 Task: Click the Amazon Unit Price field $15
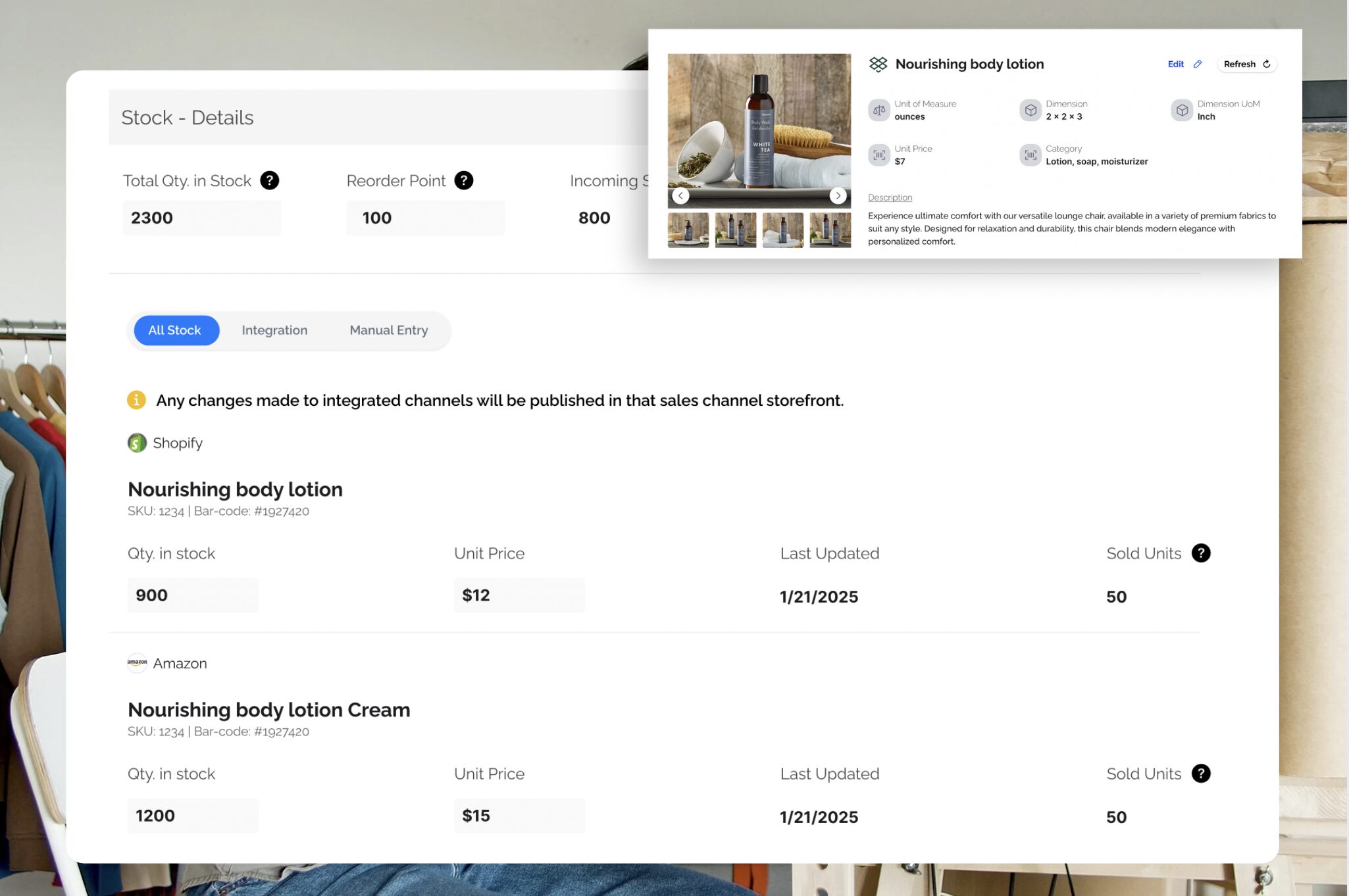(519, 816)
